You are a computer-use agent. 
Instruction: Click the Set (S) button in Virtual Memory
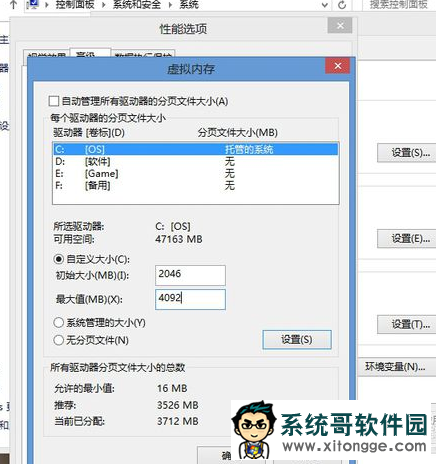pyautogui.click(x=297, y=340)
